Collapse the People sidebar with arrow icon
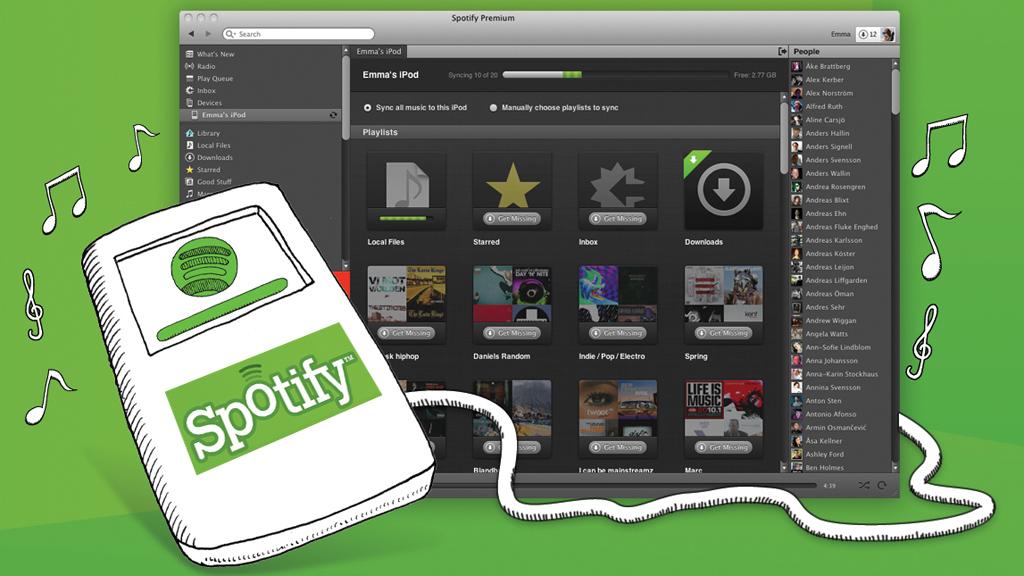This screenshot has height=576, width=1024. point(782,51)
